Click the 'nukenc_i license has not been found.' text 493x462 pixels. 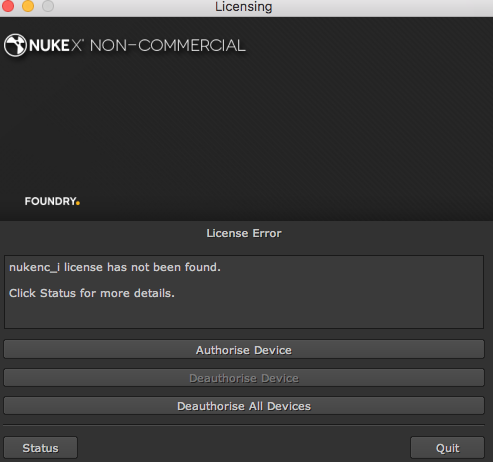click(x=115, y=267)
